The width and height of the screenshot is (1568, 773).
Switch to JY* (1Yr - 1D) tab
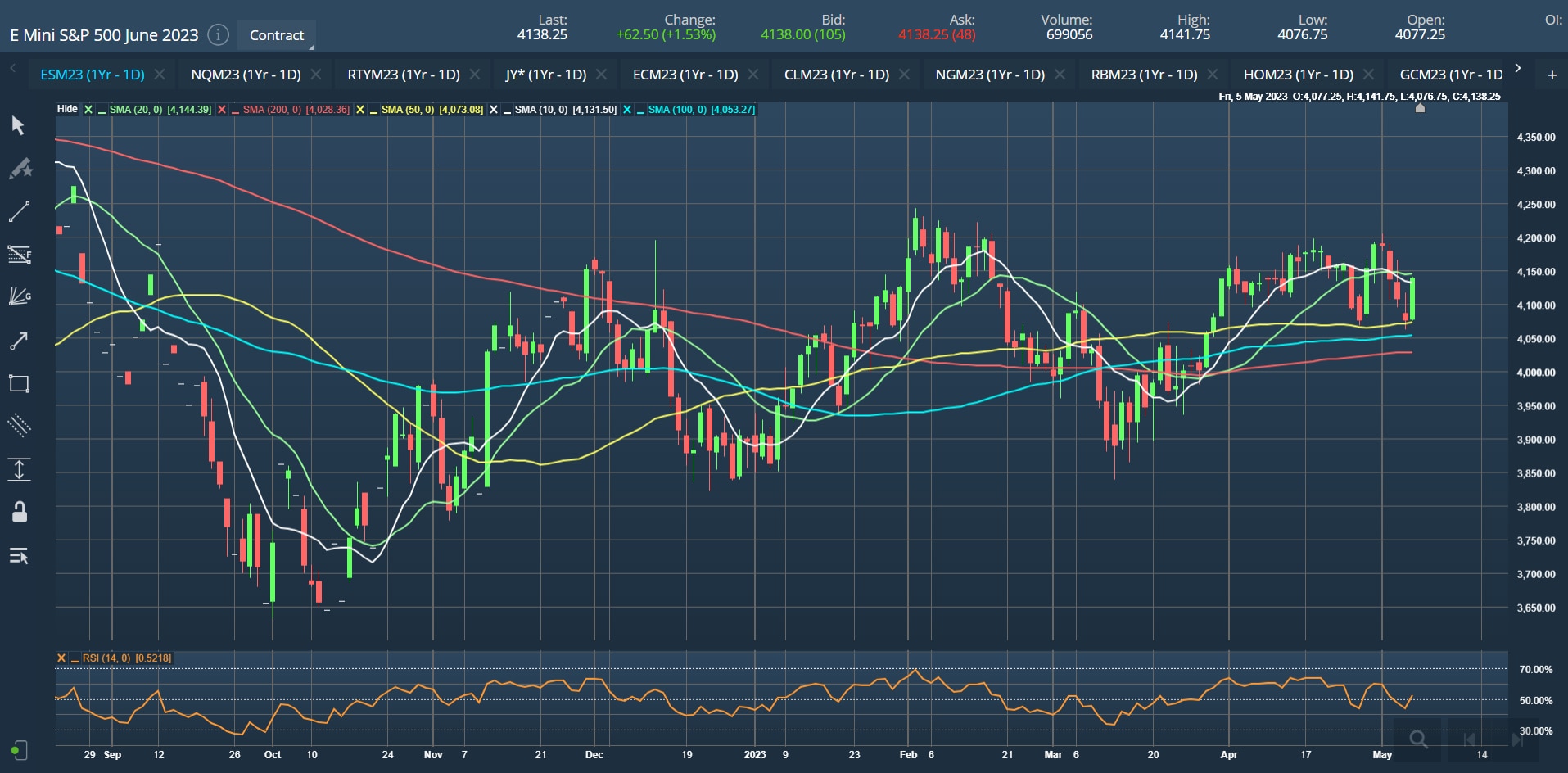[545, 75]
